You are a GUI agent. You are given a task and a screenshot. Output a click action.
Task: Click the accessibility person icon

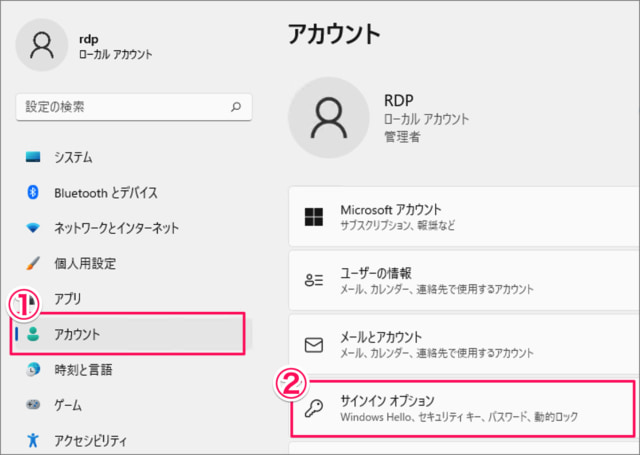(x=33, y=439)
